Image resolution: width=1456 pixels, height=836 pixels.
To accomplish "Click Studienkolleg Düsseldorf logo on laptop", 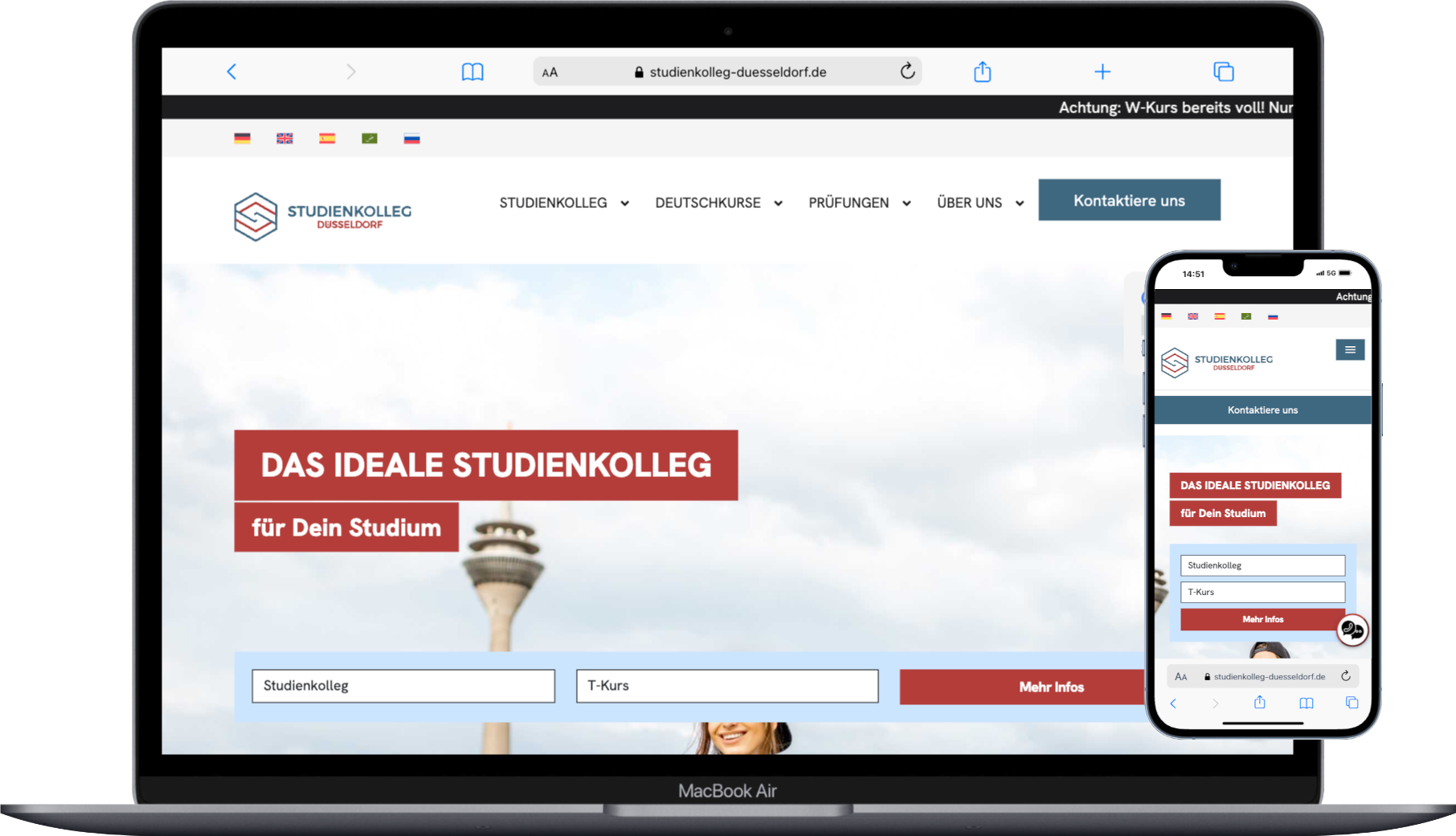I will coord(322,216).
